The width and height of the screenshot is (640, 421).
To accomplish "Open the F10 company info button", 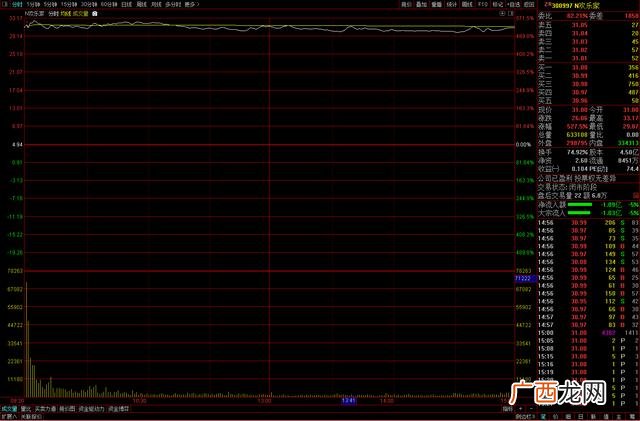I will pyautogui.click(x=482, y=4).
